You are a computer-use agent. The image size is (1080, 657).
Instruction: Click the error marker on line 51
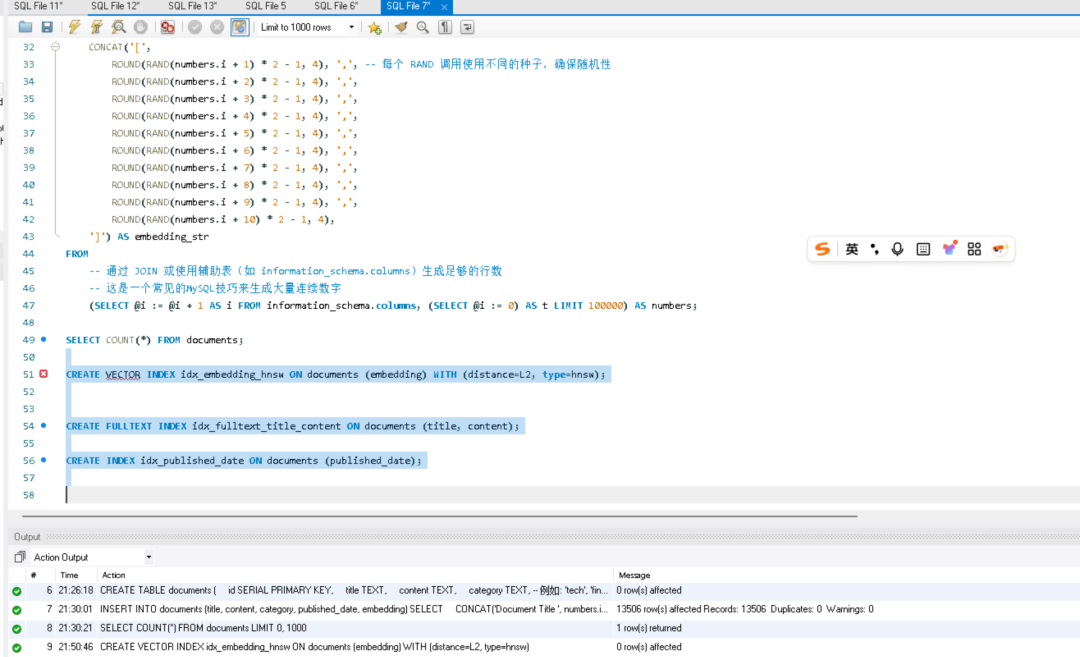(42, 374)
